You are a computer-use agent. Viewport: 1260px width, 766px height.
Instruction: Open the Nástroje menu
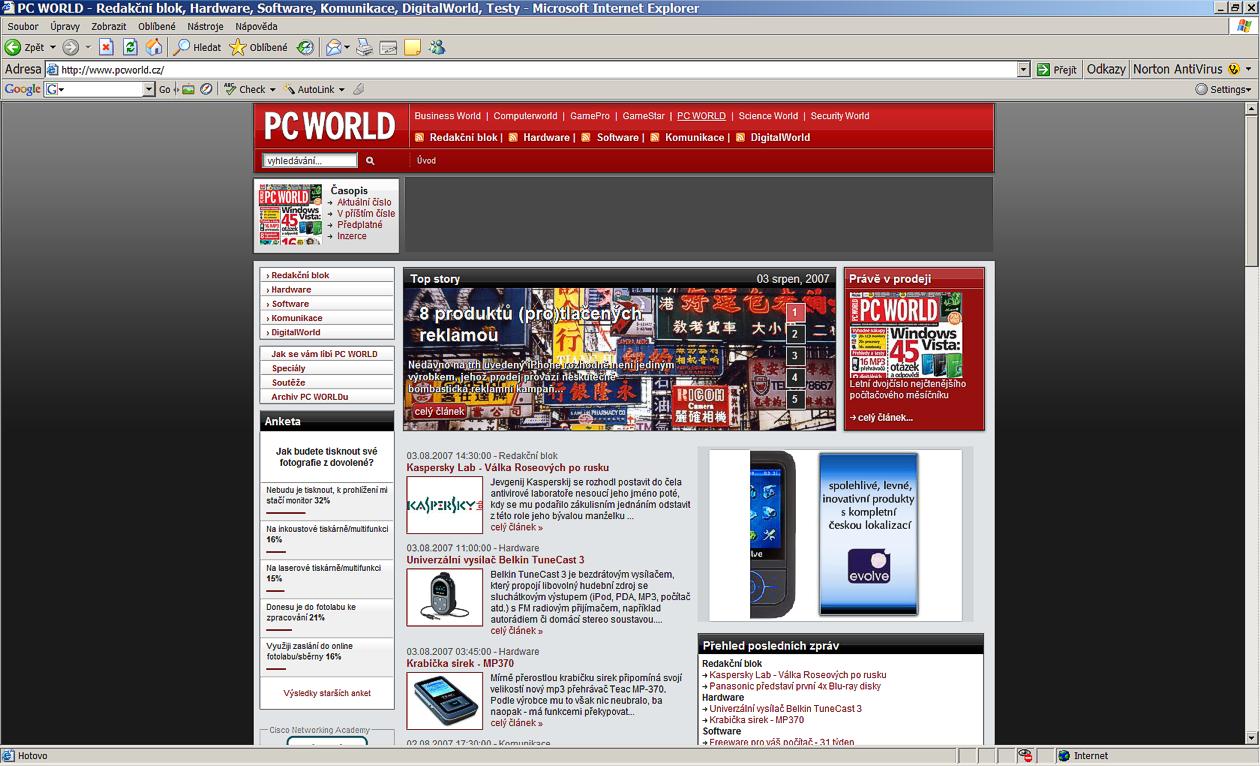tap(205, 26)
